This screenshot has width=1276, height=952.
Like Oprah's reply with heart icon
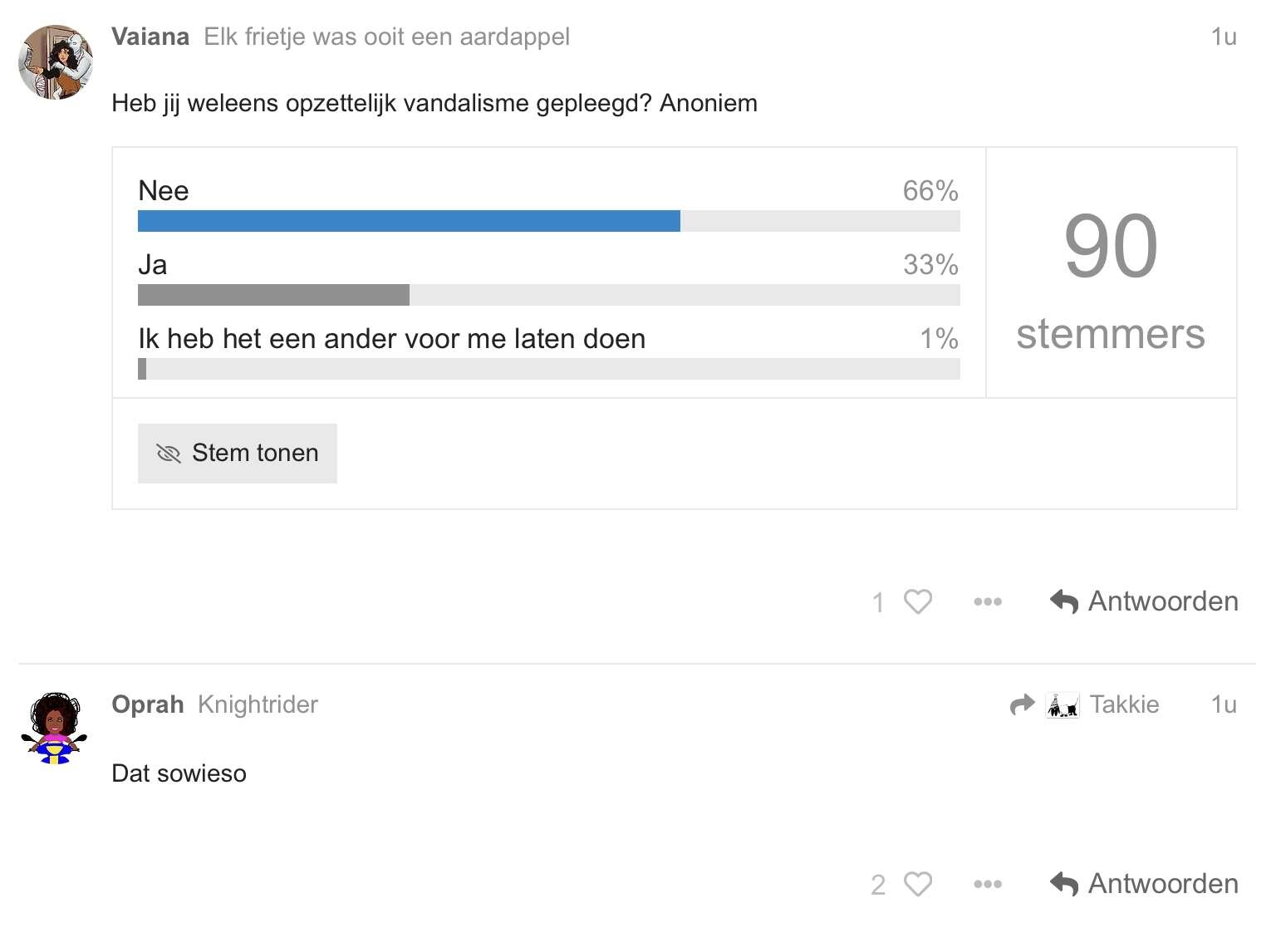(917, 884)
